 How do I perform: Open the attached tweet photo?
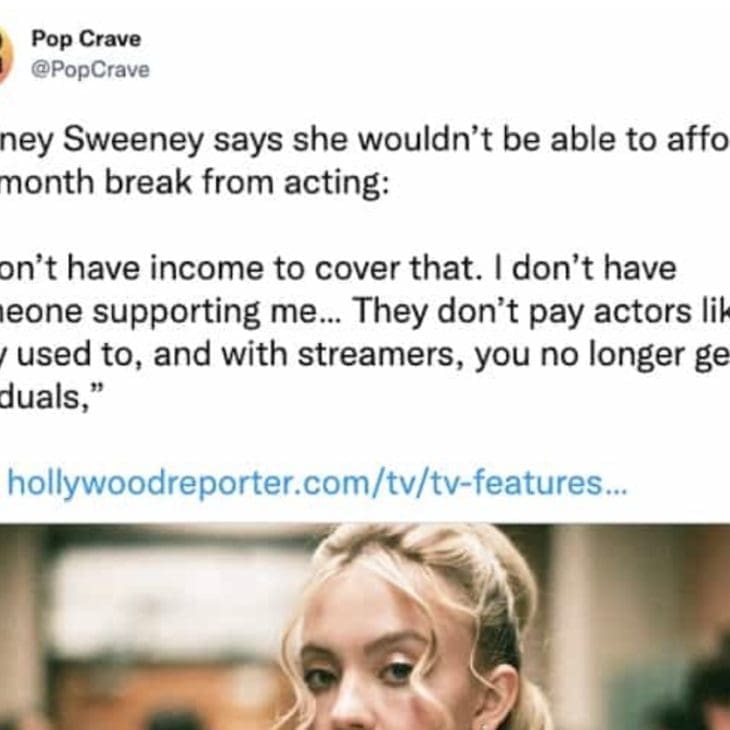[x=365, y=627]
